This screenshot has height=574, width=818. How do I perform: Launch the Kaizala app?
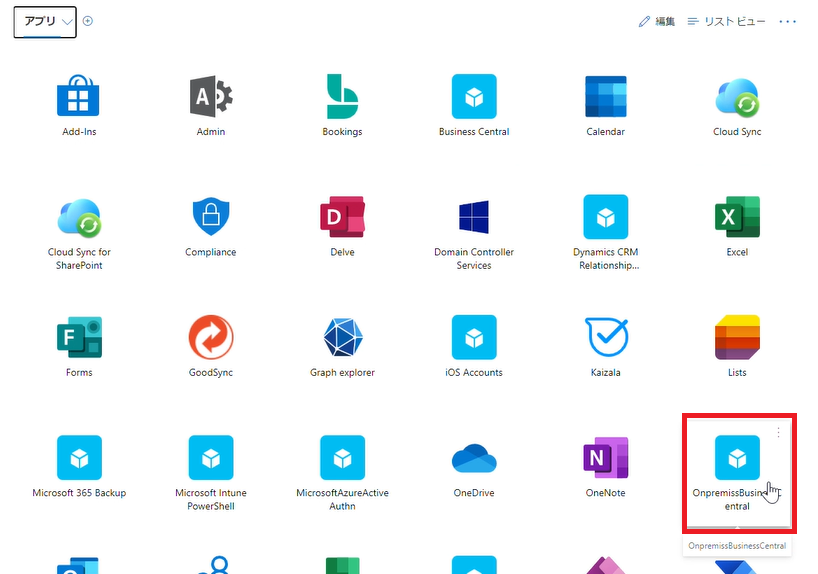606,337
